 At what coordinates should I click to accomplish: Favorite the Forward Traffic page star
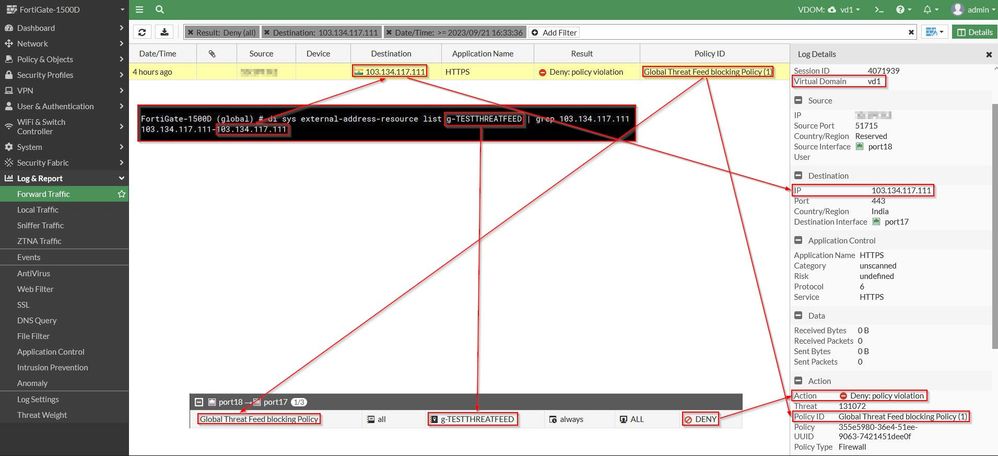pos(122,194)
